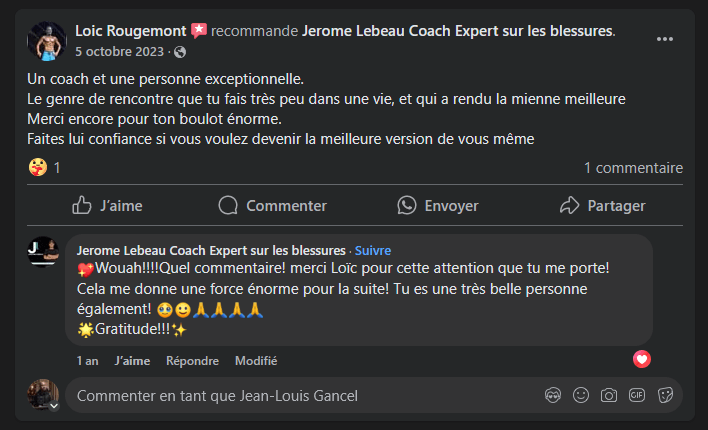The height and width of the screenshot is (430, 708).
Task: Click the heart reaction on Jerome's reply
Action: click(x=642, y=359)
